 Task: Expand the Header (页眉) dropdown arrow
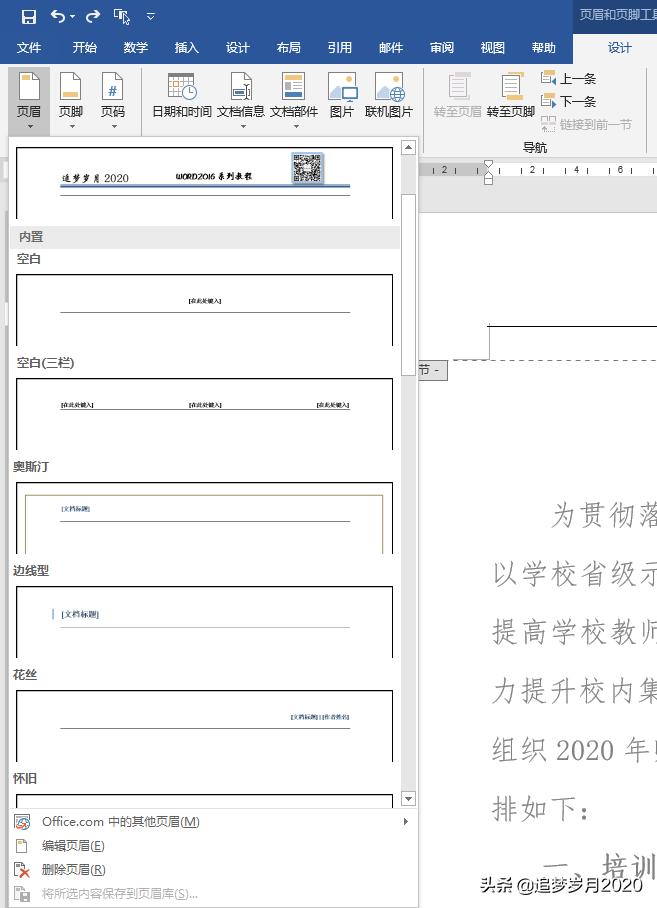pyautogui.click(x=29, y=127)
